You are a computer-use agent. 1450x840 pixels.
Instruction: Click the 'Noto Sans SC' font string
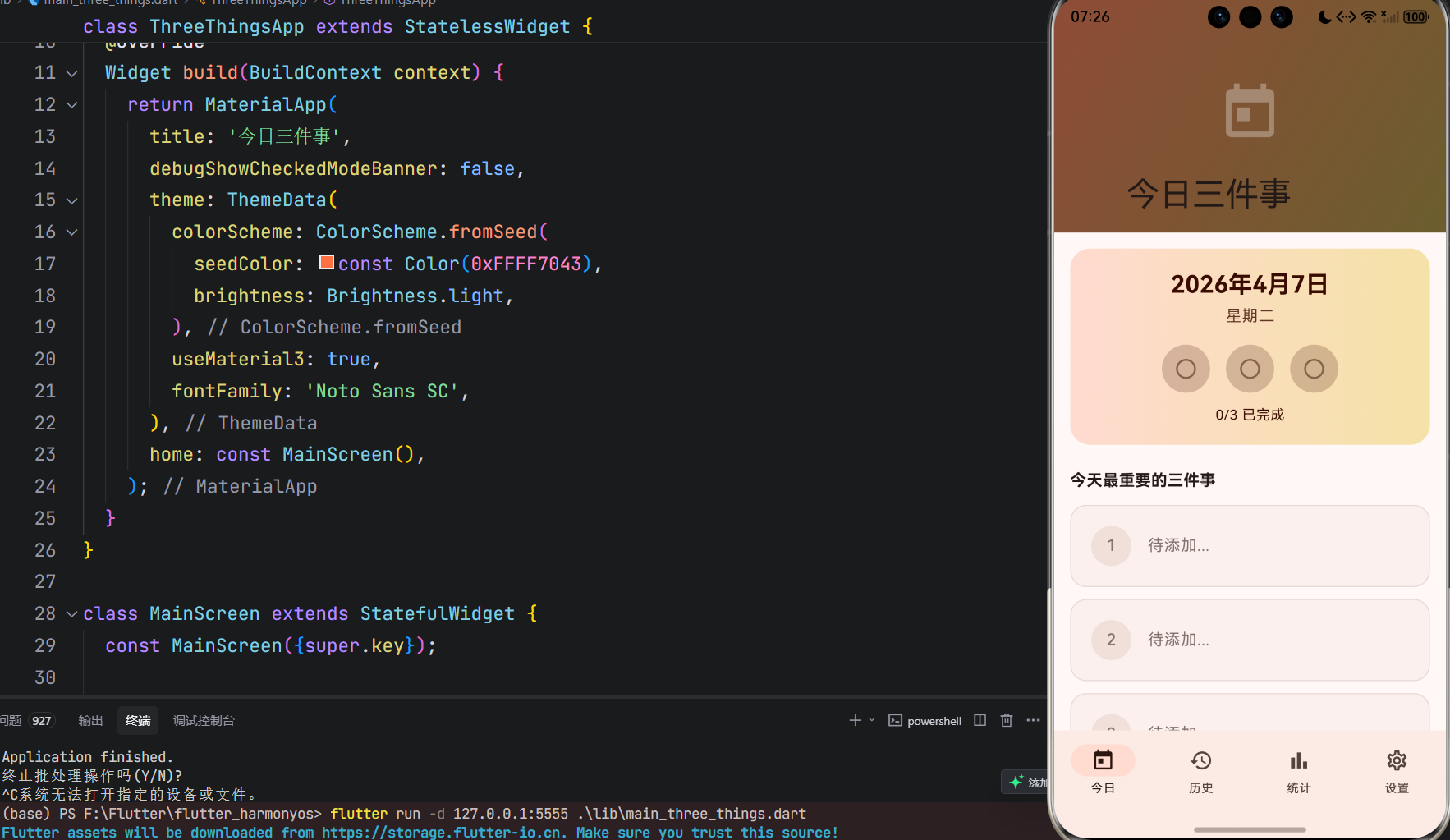coord(382,391)
